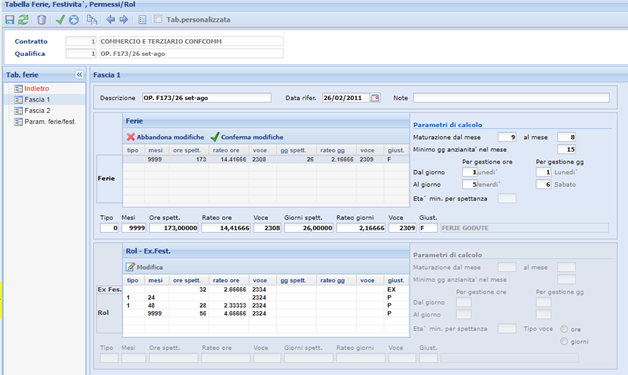The width and height of the screenshot is (628, 375).
Task: Click the Qualifica code field
Action: coord(81,54)
